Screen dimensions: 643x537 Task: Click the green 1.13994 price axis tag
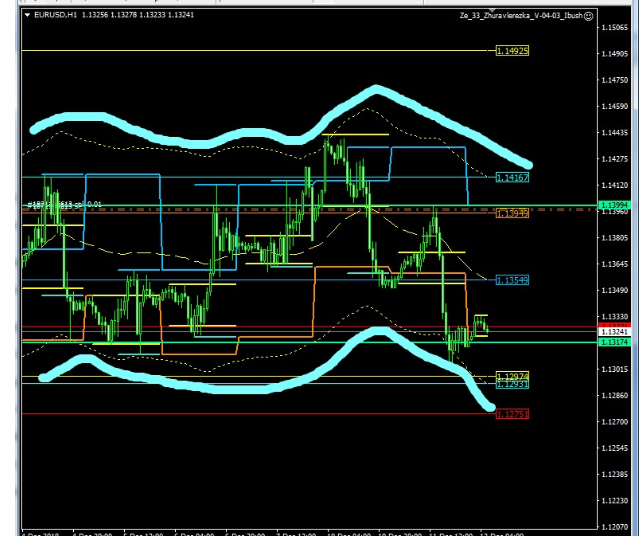(x=613, y=205)
